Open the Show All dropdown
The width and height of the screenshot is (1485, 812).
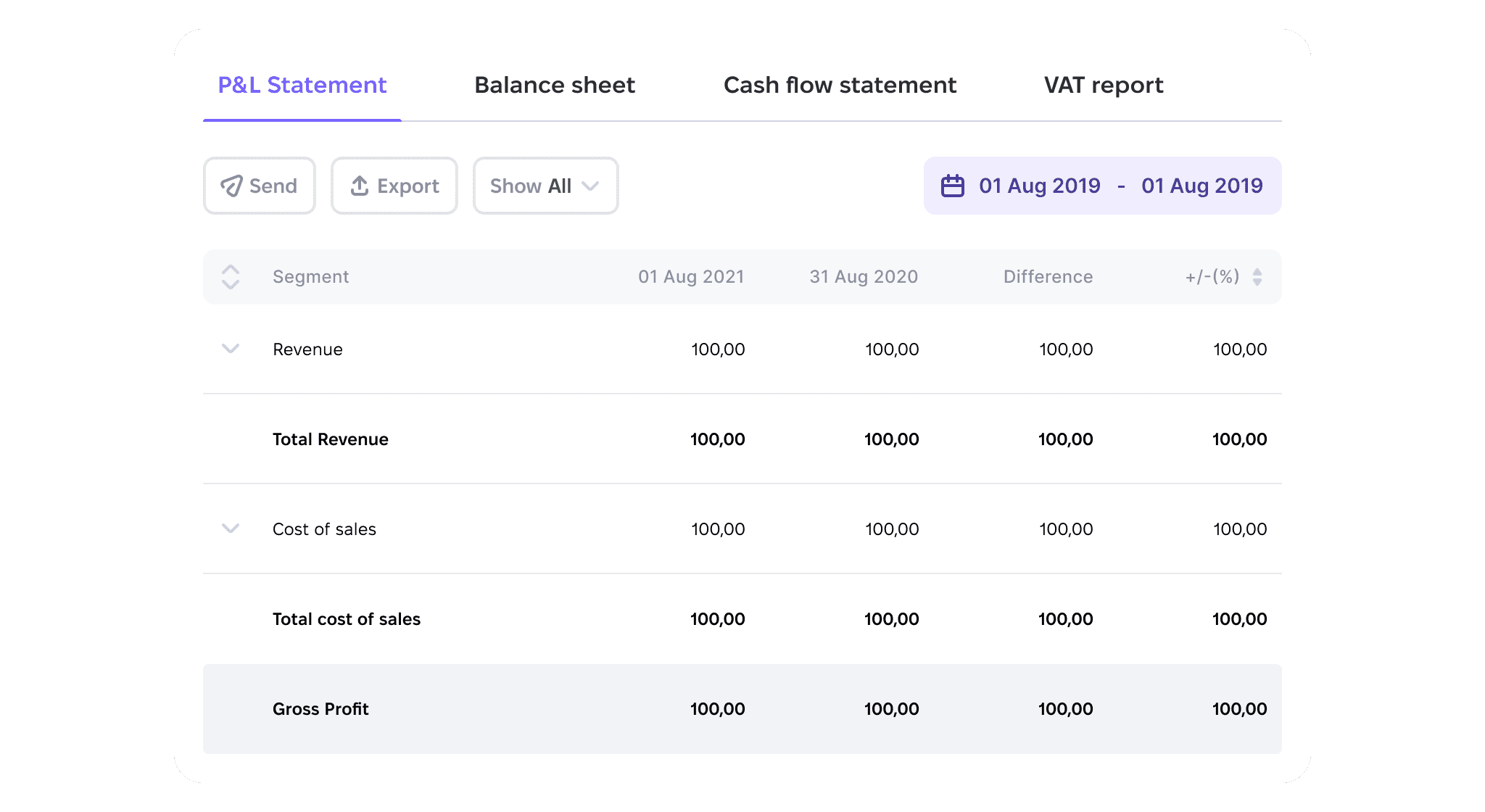(545, 186)
